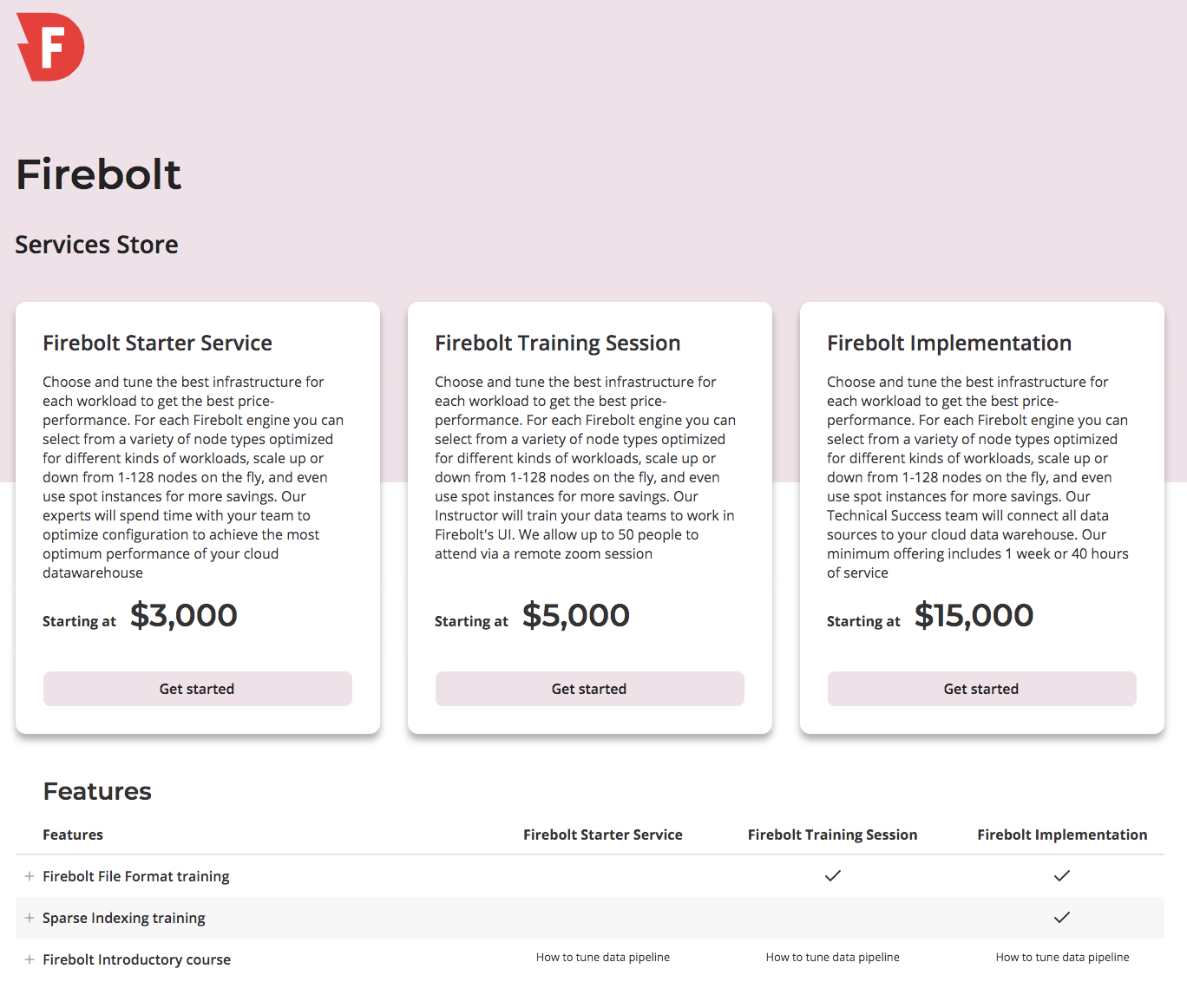Screen dimensions: 1187x1008
Task: Click File Format checkmark under Training Session
Action: pos(833,876)
